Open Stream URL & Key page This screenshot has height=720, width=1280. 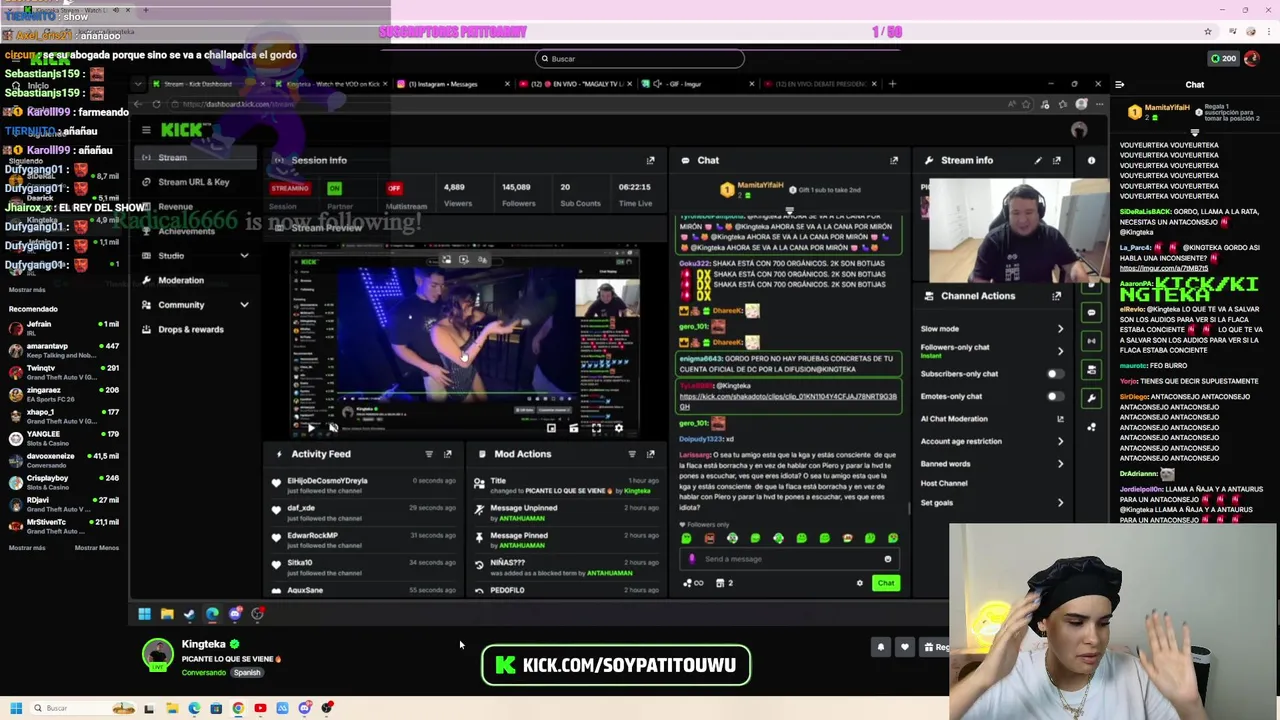[192, 182]
